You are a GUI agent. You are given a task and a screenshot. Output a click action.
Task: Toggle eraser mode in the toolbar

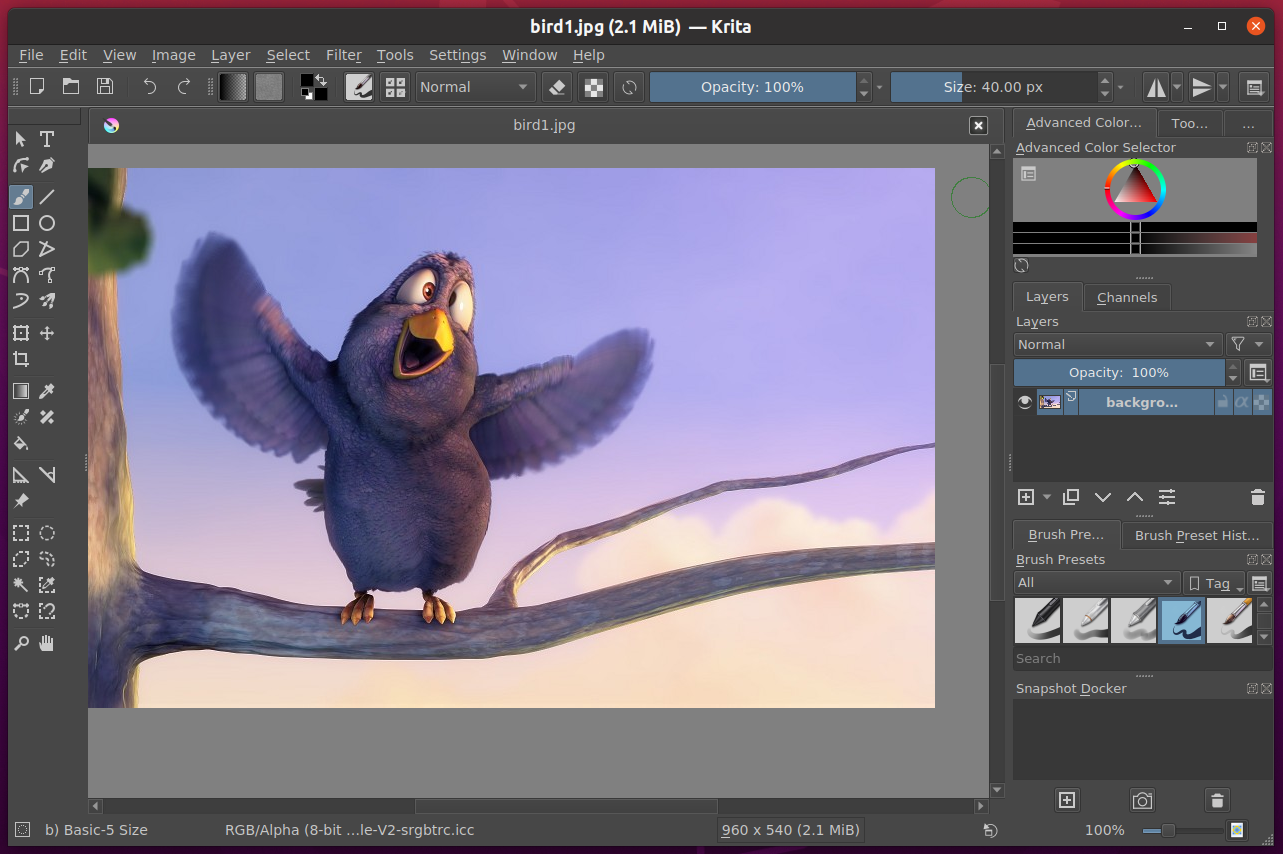click(558, 87)
